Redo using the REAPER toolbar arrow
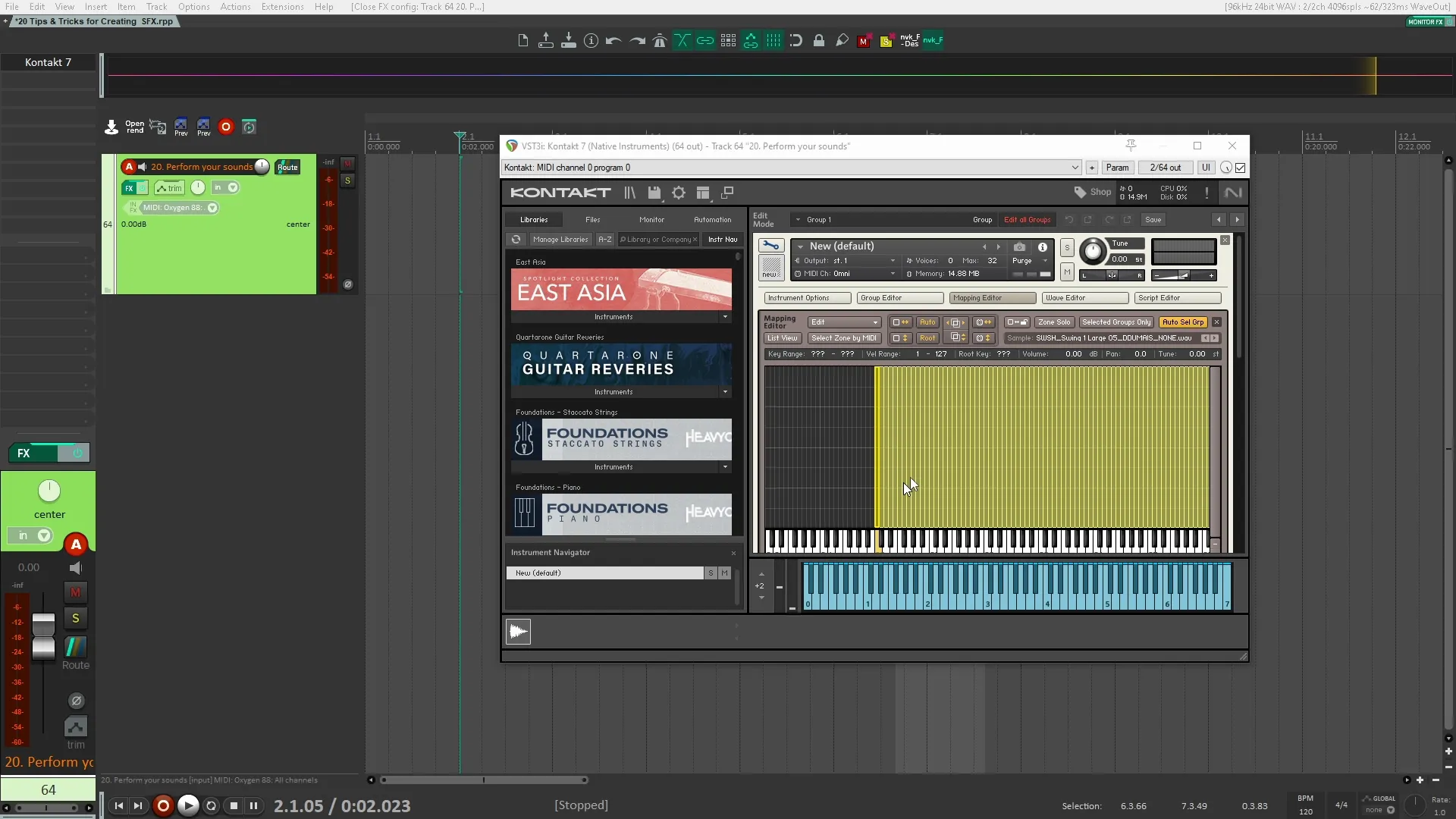The height and width of the screenshot is (819, 1456). [x=637, y=41]
